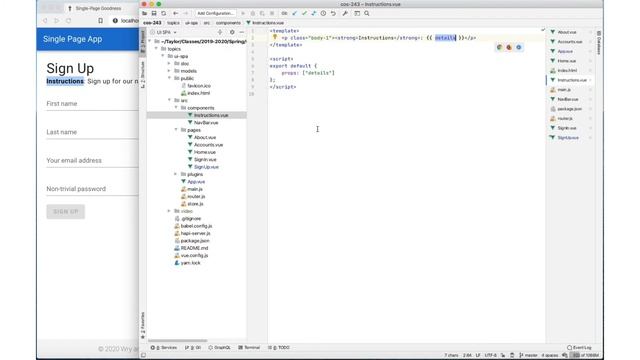Click the horizontal scrollbar of Project panel

(x=178, y=340)
